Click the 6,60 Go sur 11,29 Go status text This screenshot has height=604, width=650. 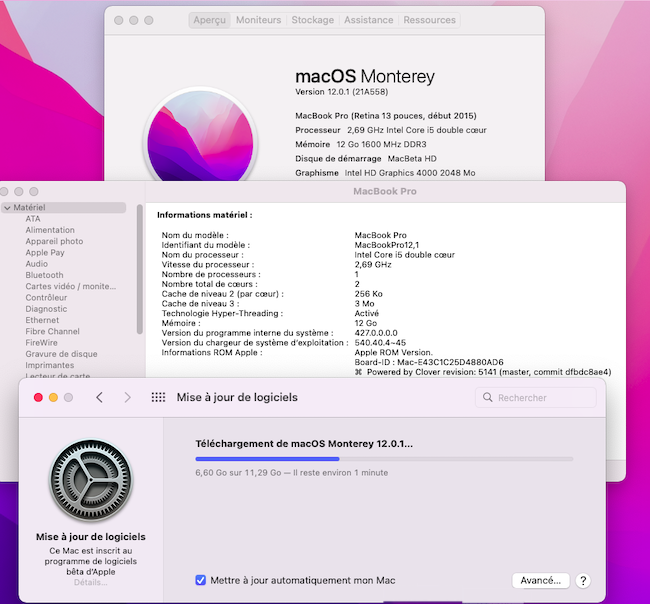click(292, 473)
